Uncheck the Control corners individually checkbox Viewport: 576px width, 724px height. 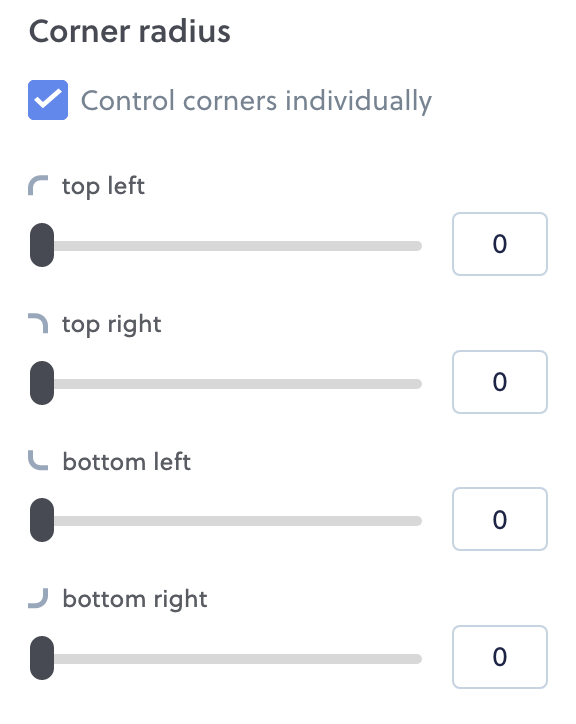48,100
